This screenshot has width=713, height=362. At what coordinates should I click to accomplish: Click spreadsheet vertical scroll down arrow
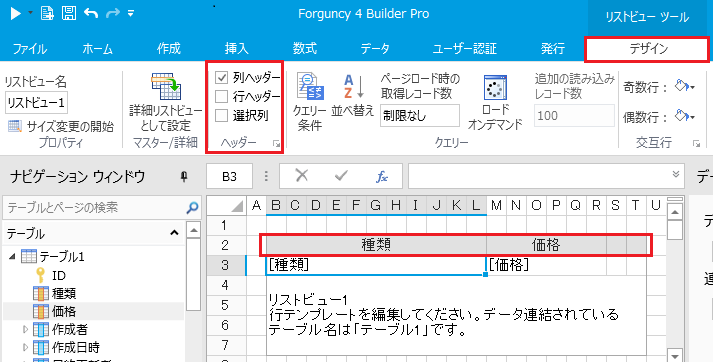(x=675, y=356)
